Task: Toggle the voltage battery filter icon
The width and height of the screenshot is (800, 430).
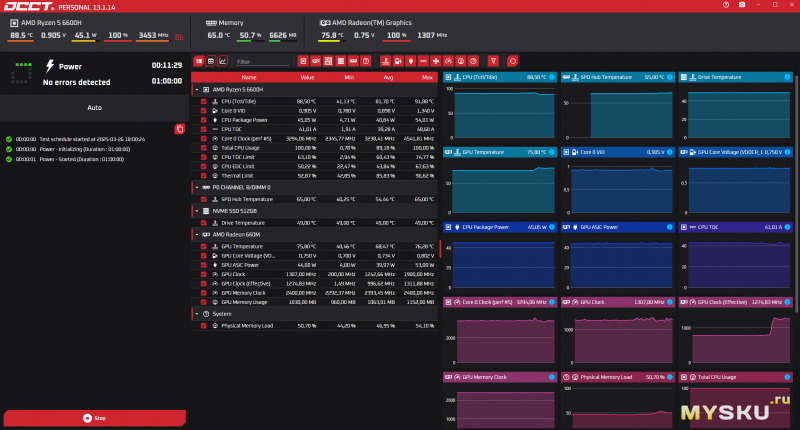Action: [398, 61]
